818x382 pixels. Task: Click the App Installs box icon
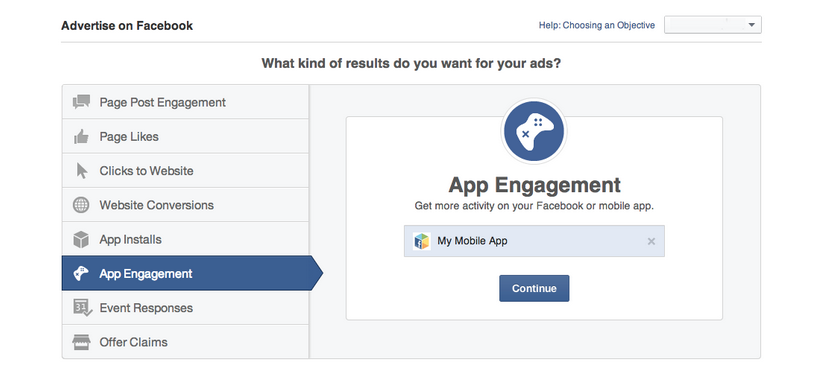81,240
